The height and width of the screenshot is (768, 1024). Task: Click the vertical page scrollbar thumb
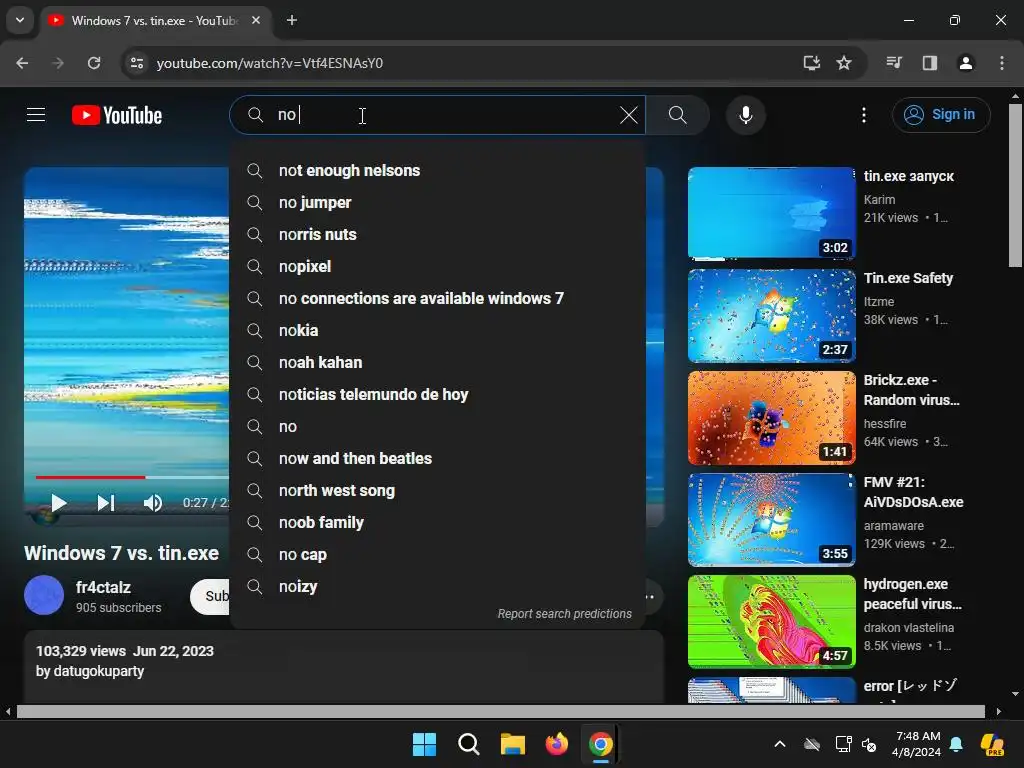(x=1015, y=185)
